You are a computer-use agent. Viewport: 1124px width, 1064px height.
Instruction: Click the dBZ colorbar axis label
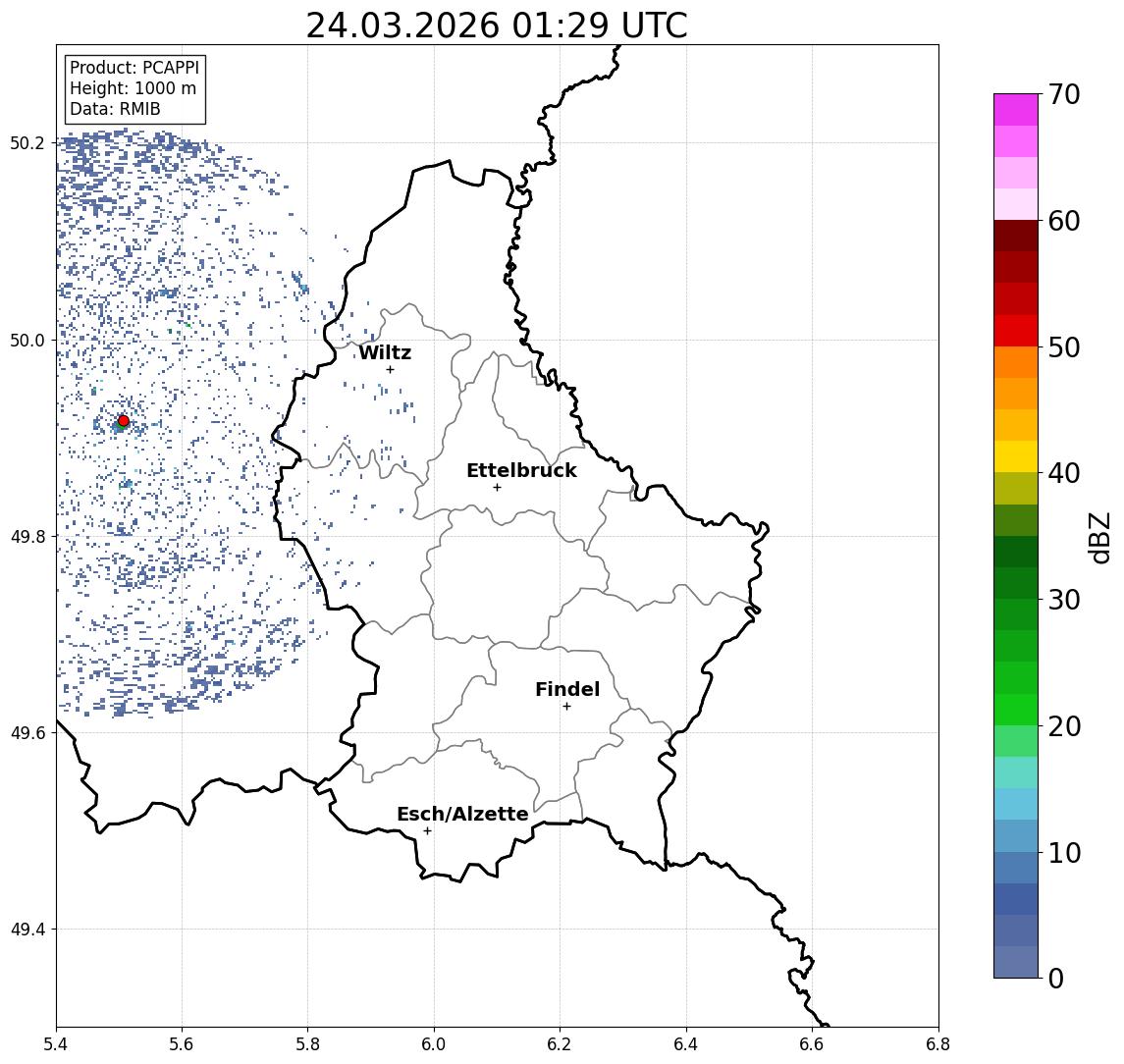[1098, 538]
